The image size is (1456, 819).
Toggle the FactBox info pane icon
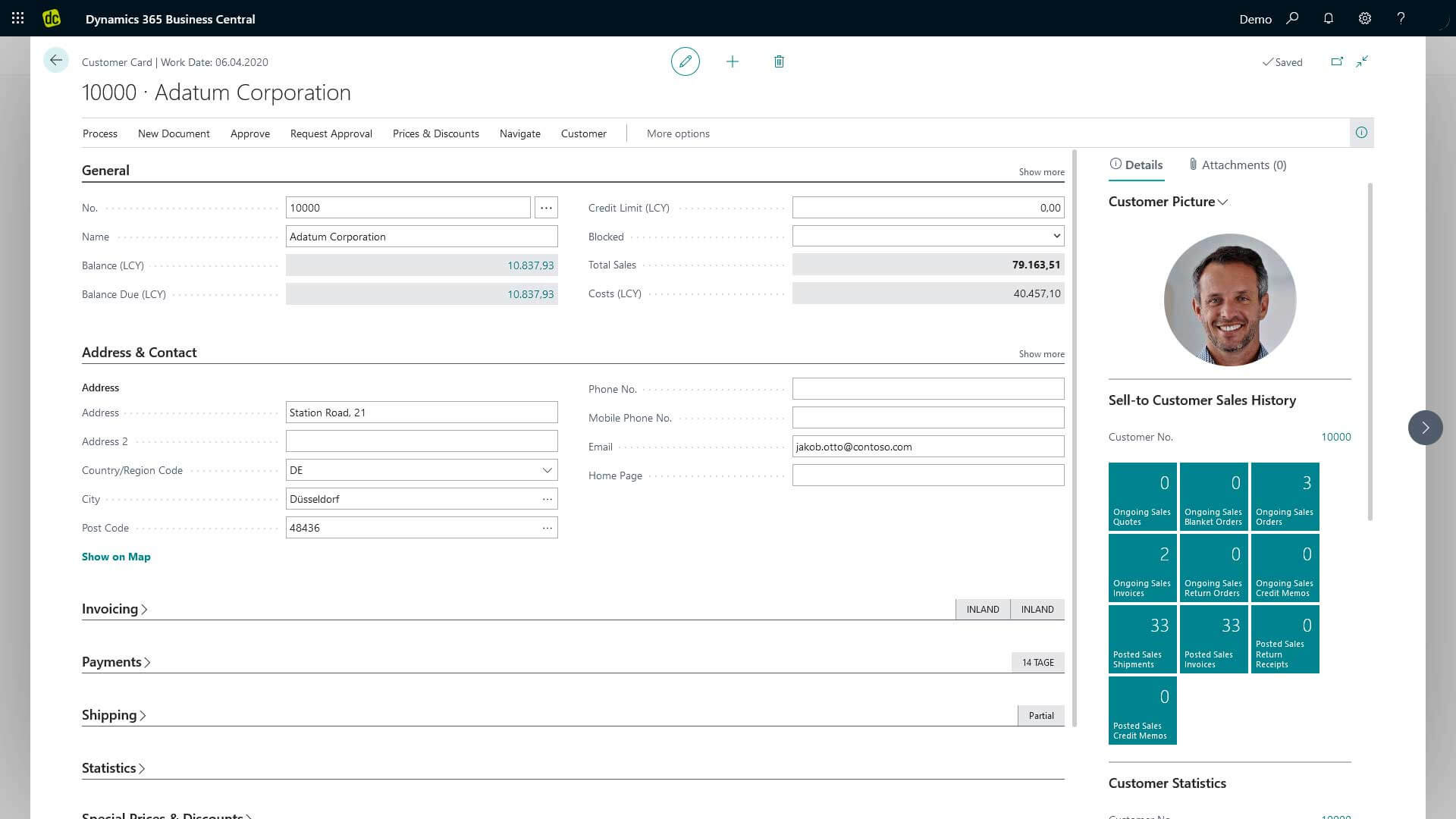[x=1361, y=133]
